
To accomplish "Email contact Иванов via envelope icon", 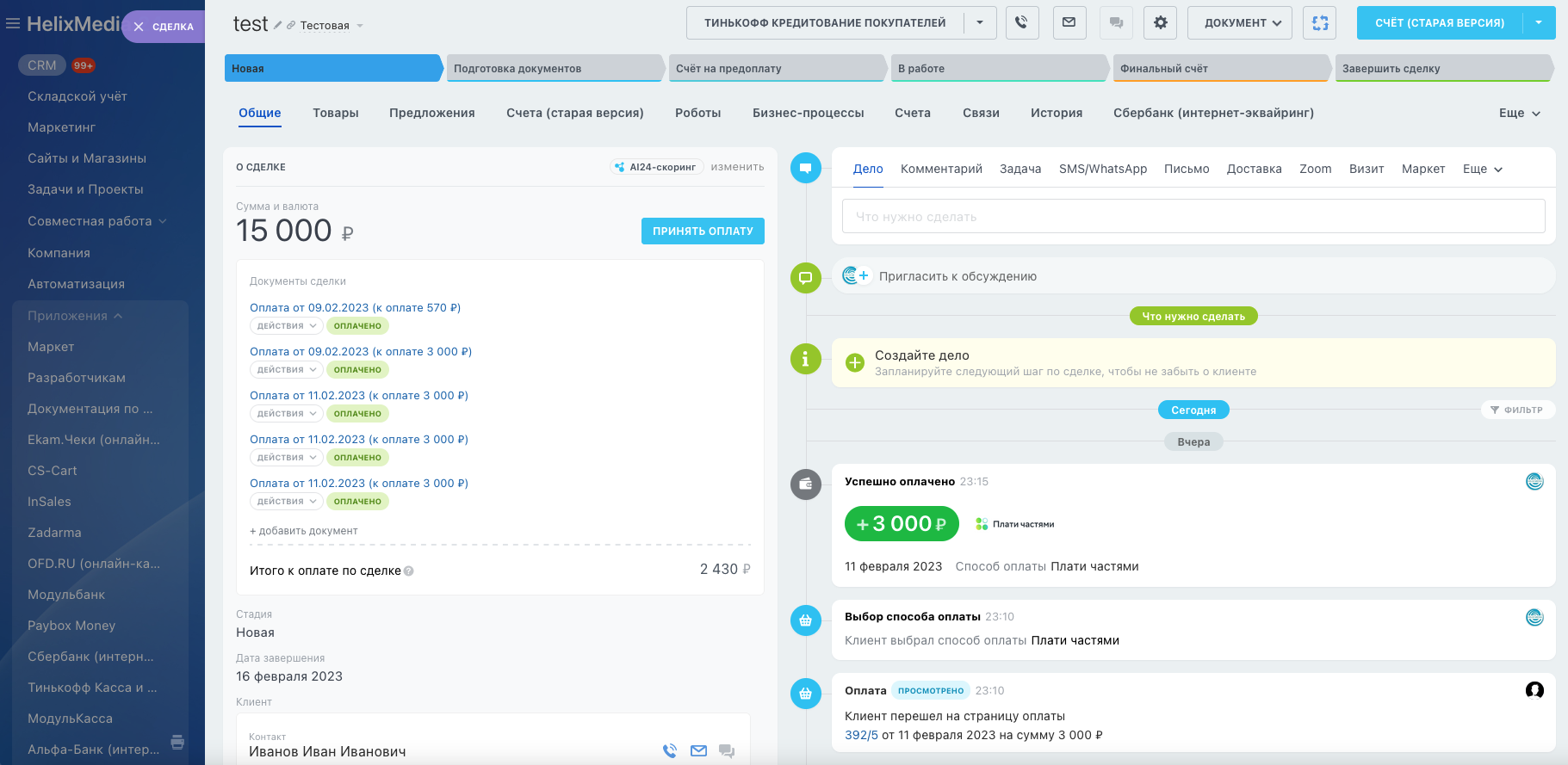I will pyautogui.click(x=699, y=750).
